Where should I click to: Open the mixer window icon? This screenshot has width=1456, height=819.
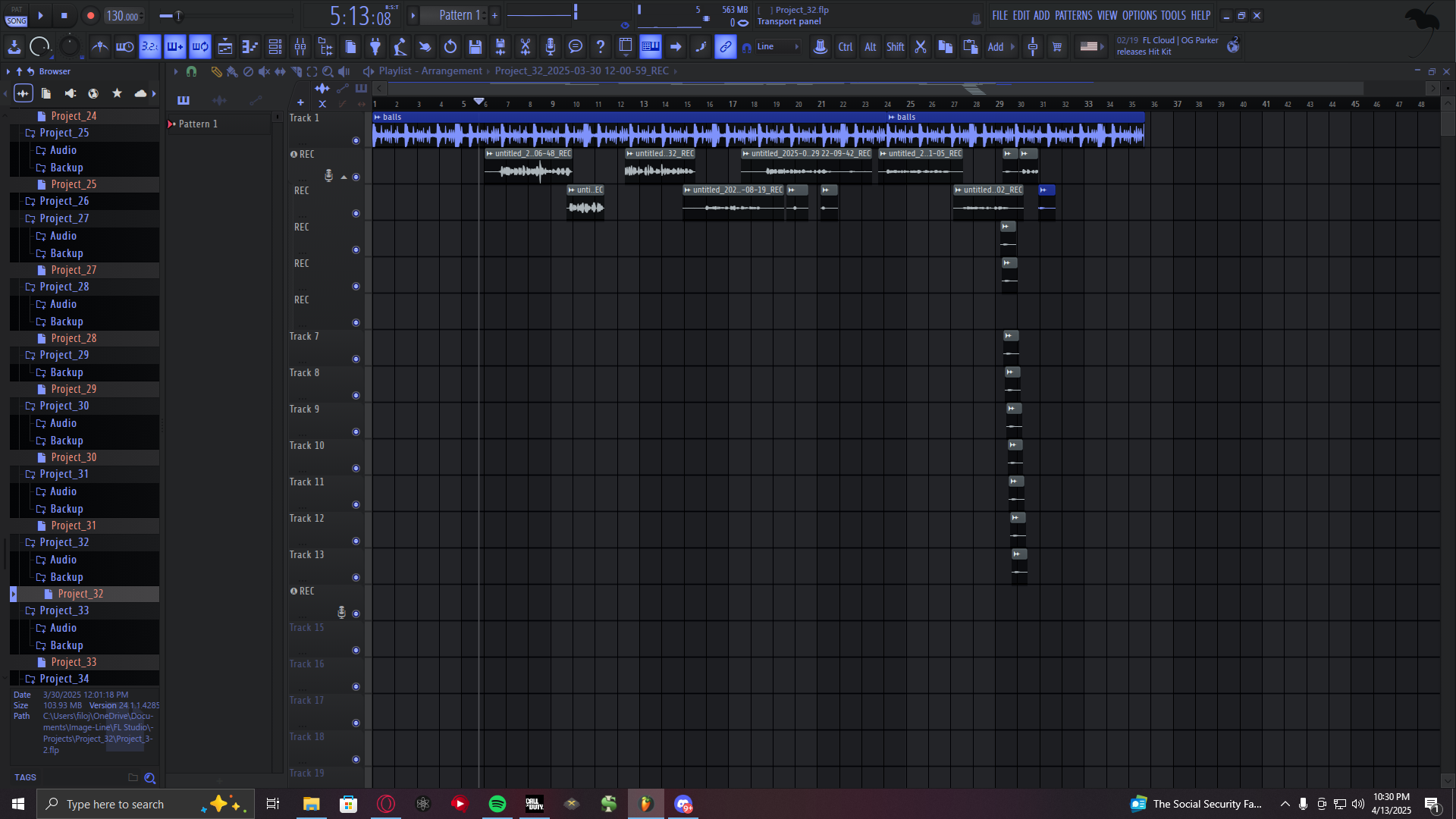(x=300, y=47)
